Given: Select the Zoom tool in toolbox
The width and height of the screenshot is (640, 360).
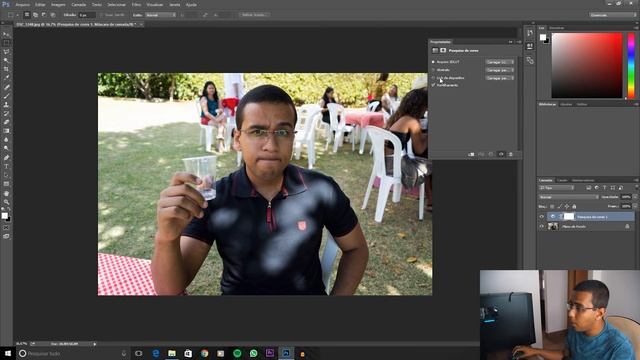Looking at the screenshot, I should point(6,202).
